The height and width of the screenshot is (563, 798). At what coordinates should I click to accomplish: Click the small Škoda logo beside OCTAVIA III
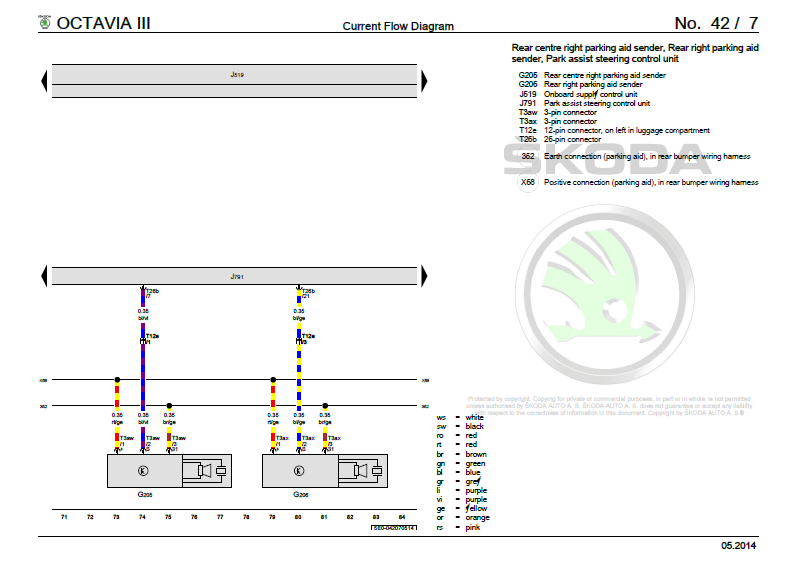pos(45,22)
